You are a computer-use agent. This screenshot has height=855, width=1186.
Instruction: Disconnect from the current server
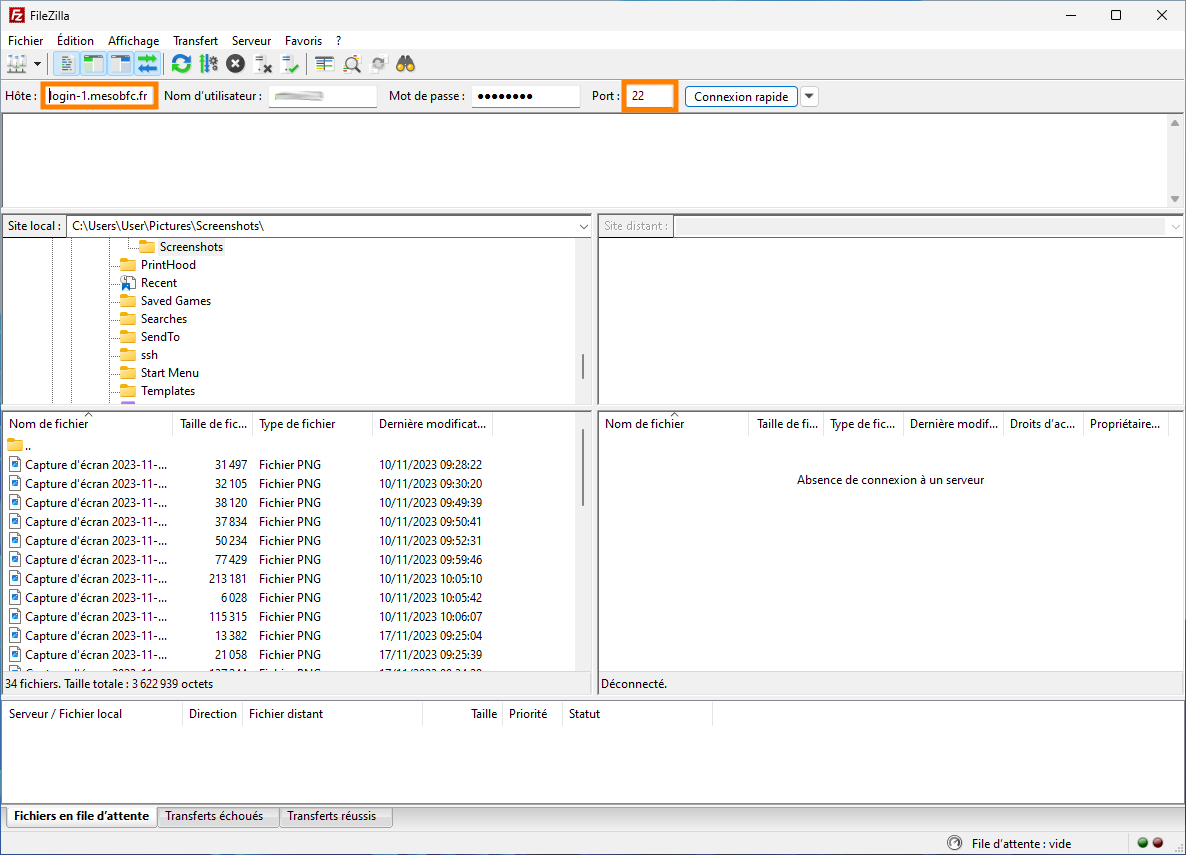pos(264,63)
